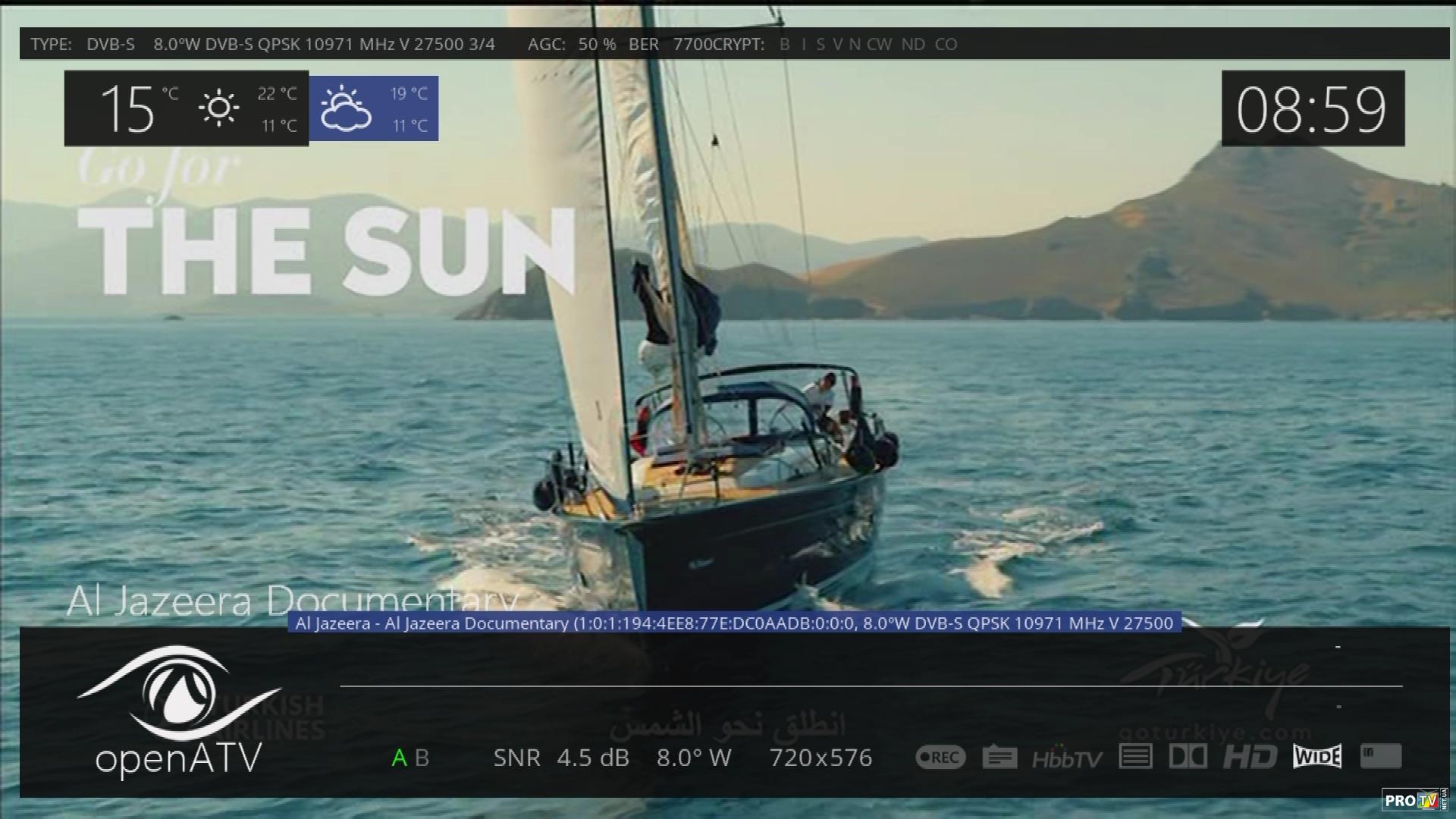Click the sunny weather icon
The height and width of the screenshot is (819, 1456).
point(218,108)
